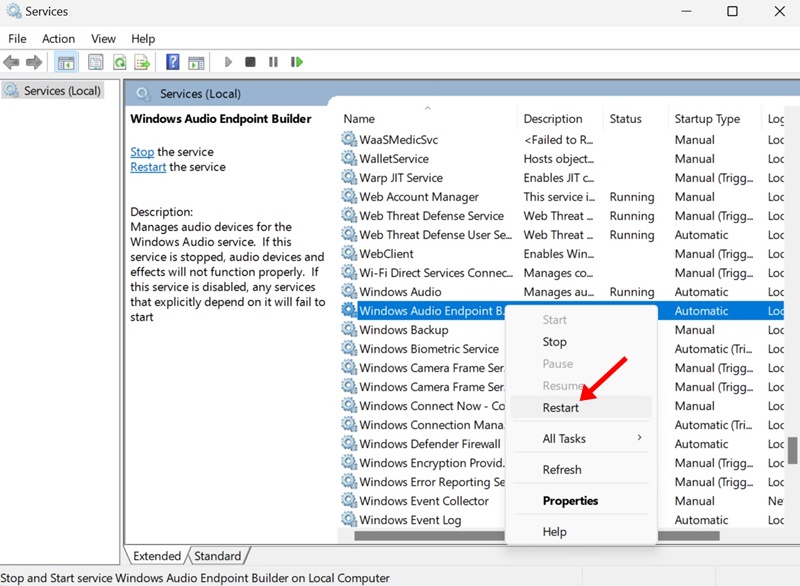
Task: Switch to the Standard tab
Action: coord(217,556)
